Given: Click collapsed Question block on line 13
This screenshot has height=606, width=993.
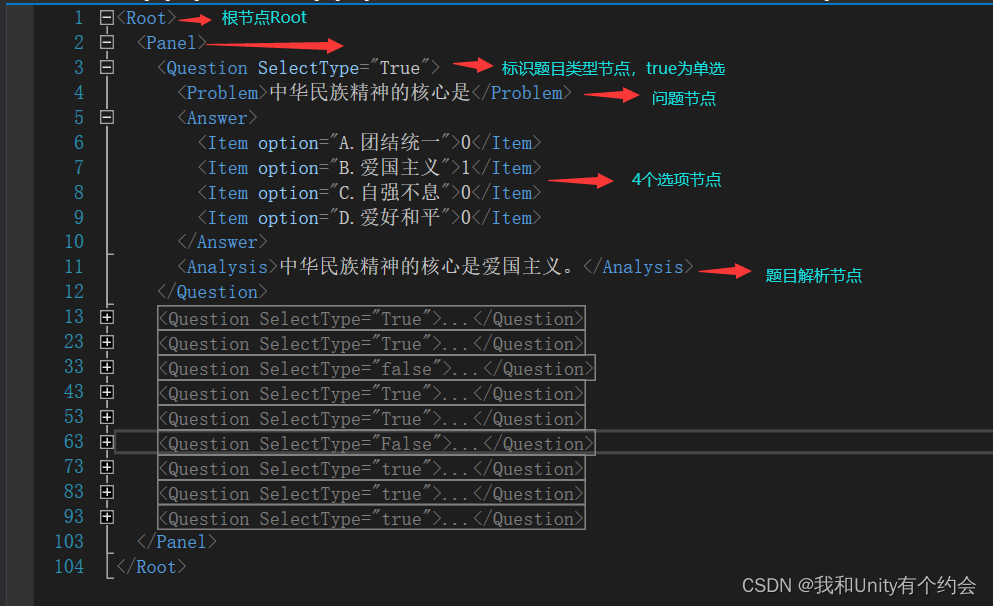Looking at the screenshot, I should coord(371,318).
